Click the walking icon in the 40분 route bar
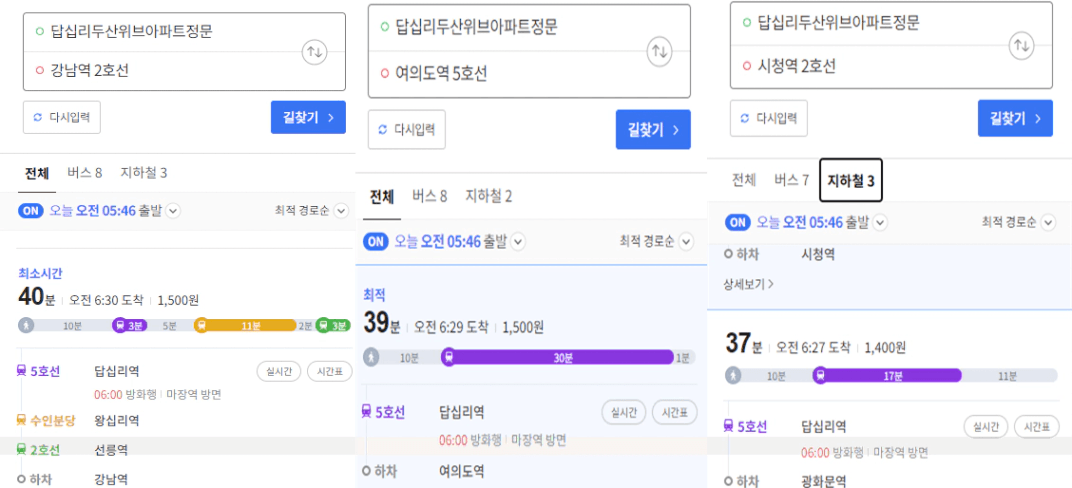This screenshot has height=488, width=1072. [x=26, y=325]
